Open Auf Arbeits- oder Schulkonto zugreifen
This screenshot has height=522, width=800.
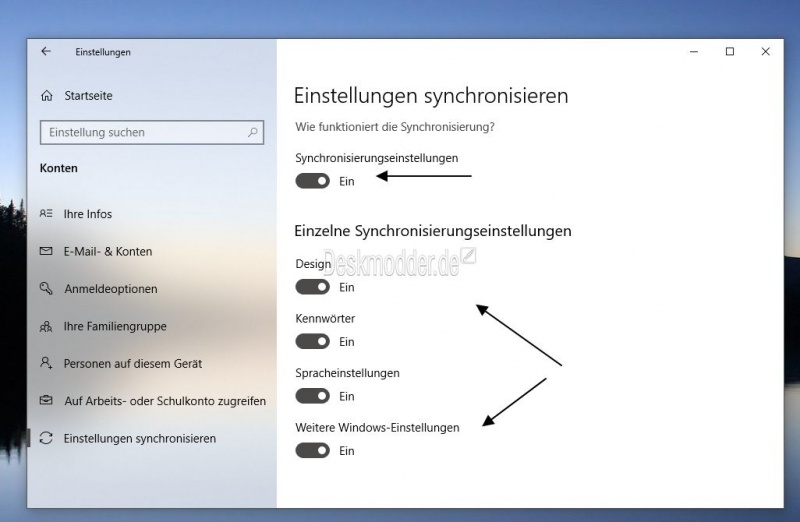[x=165, y=401]
